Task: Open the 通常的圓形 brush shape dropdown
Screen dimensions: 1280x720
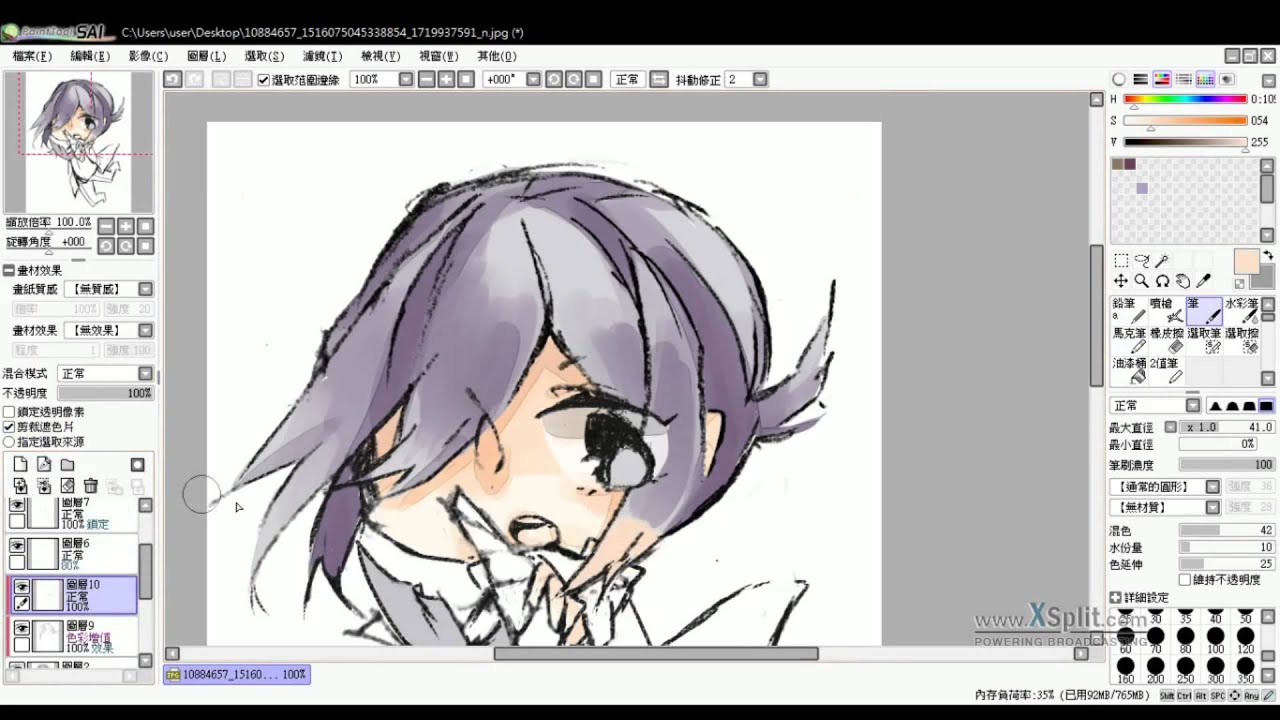Action: click(x=1213, y=487)
